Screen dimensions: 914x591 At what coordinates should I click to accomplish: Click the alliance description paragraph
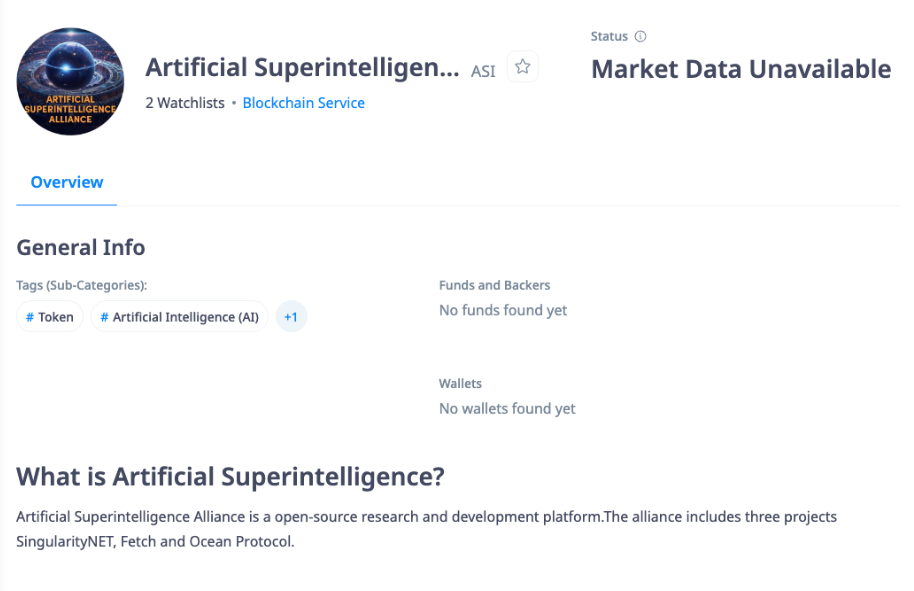coord(427,529)
